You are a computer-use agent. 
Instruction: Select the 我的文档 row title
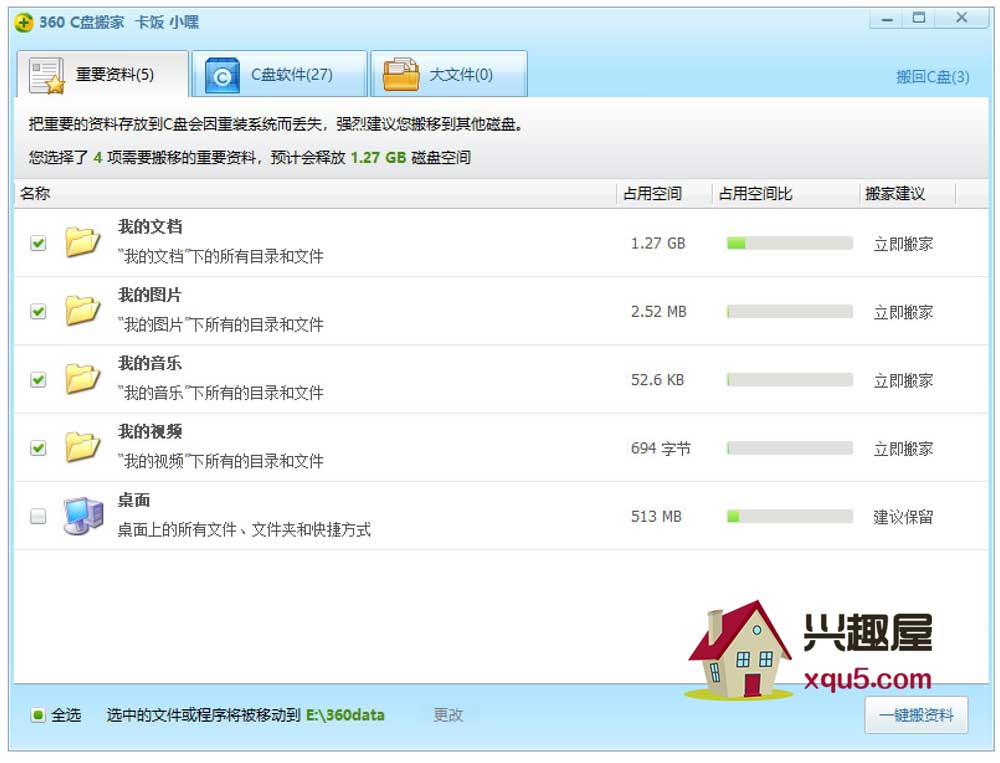click(x=150, y=226)
